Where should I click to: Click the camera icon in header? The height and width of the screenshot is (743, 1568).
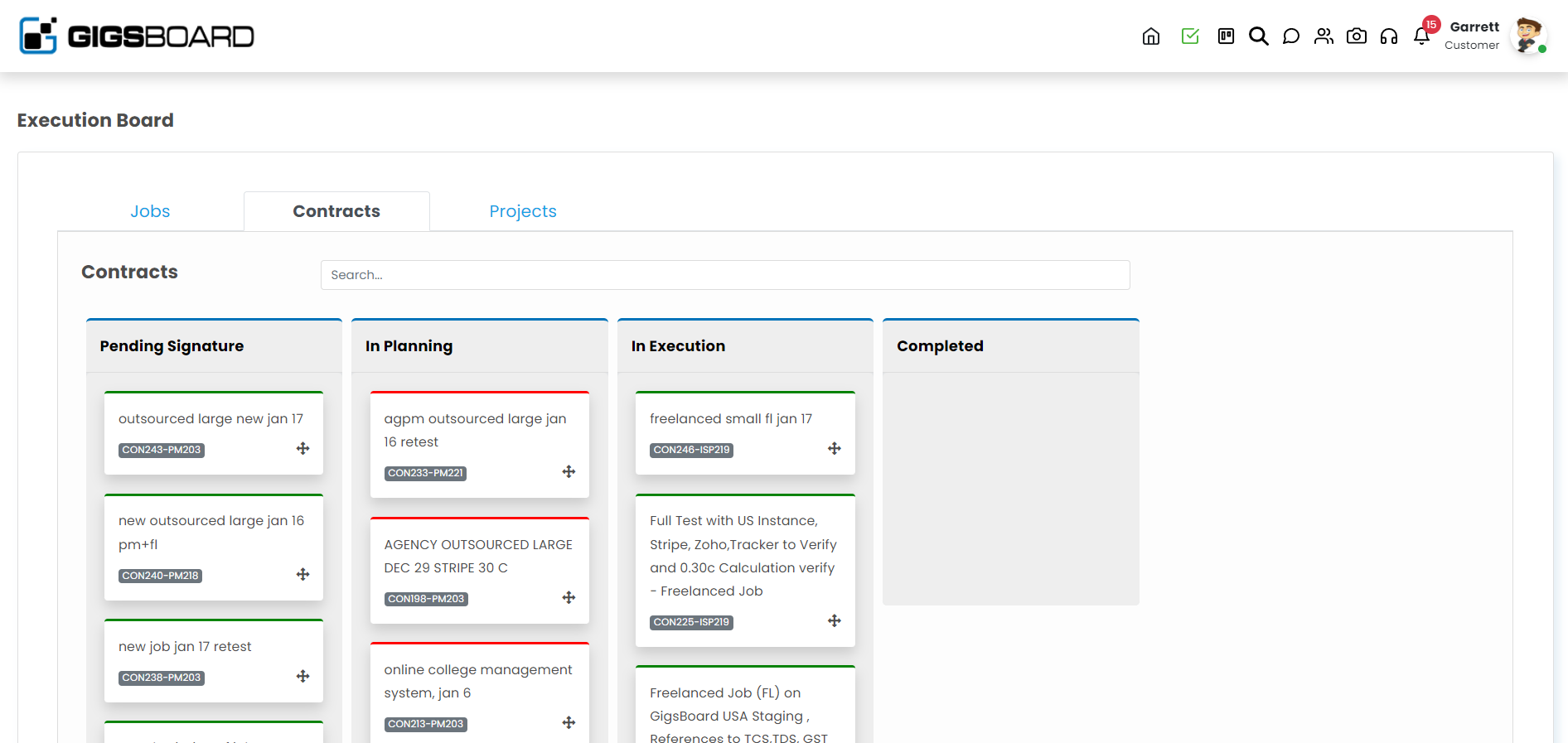coord(1356,36)
